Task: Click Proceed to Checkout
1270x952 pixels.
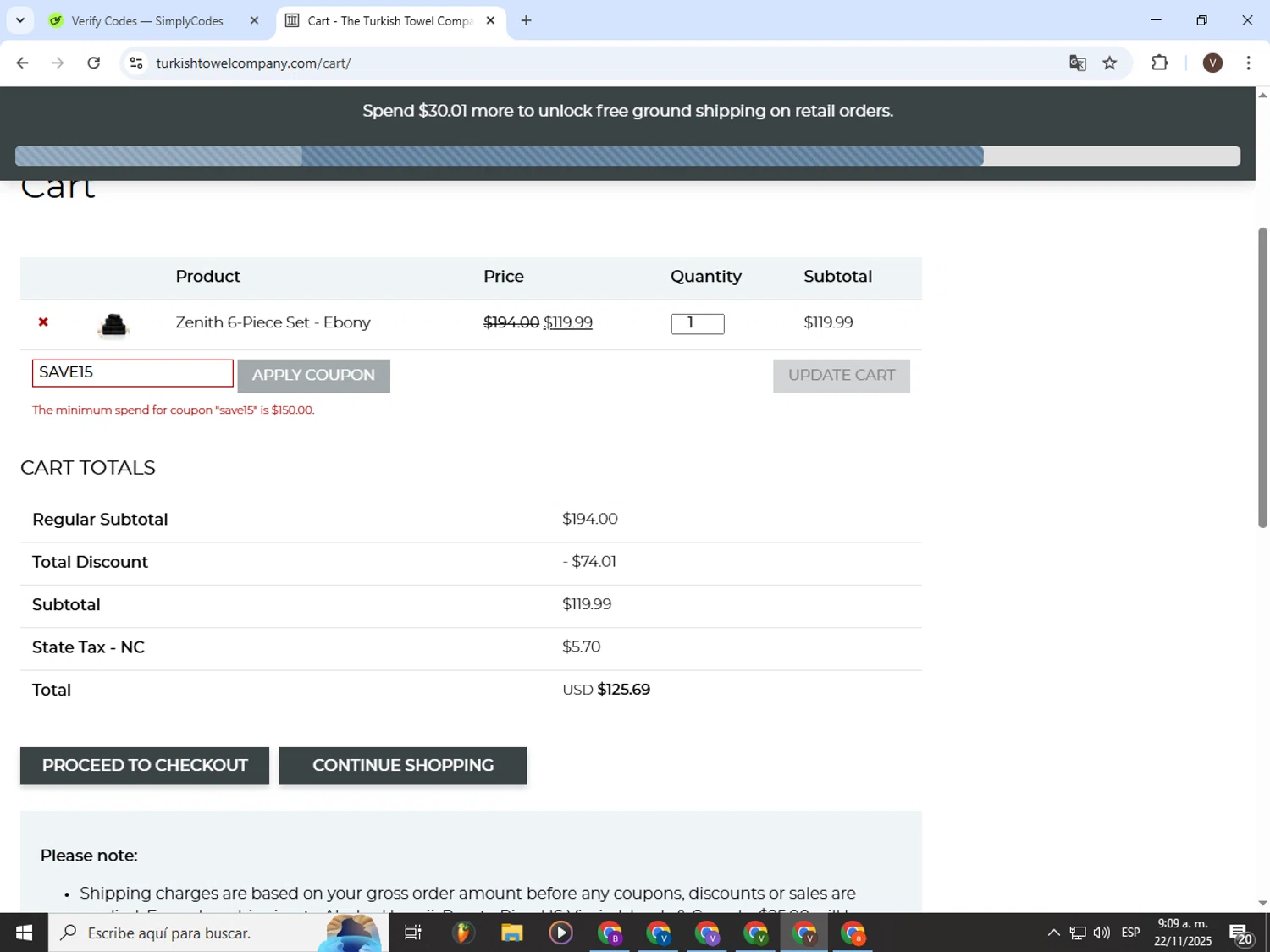Action: coord(145,766)
